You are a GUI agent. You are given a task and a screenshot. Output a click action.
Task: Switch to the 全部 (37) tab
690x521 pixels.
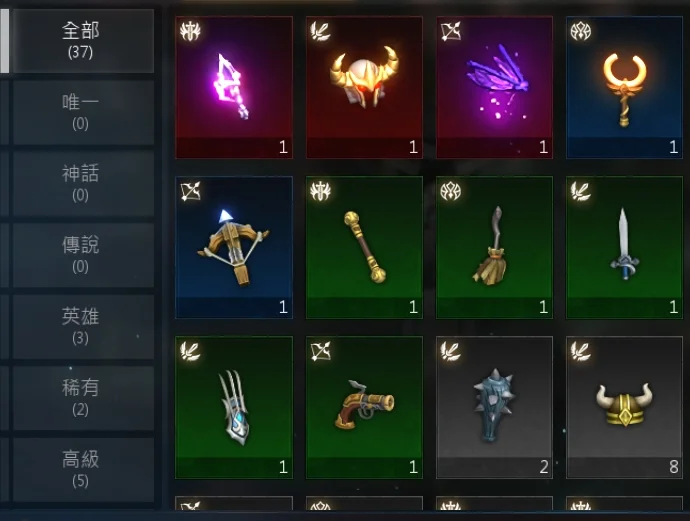(83, 41)
